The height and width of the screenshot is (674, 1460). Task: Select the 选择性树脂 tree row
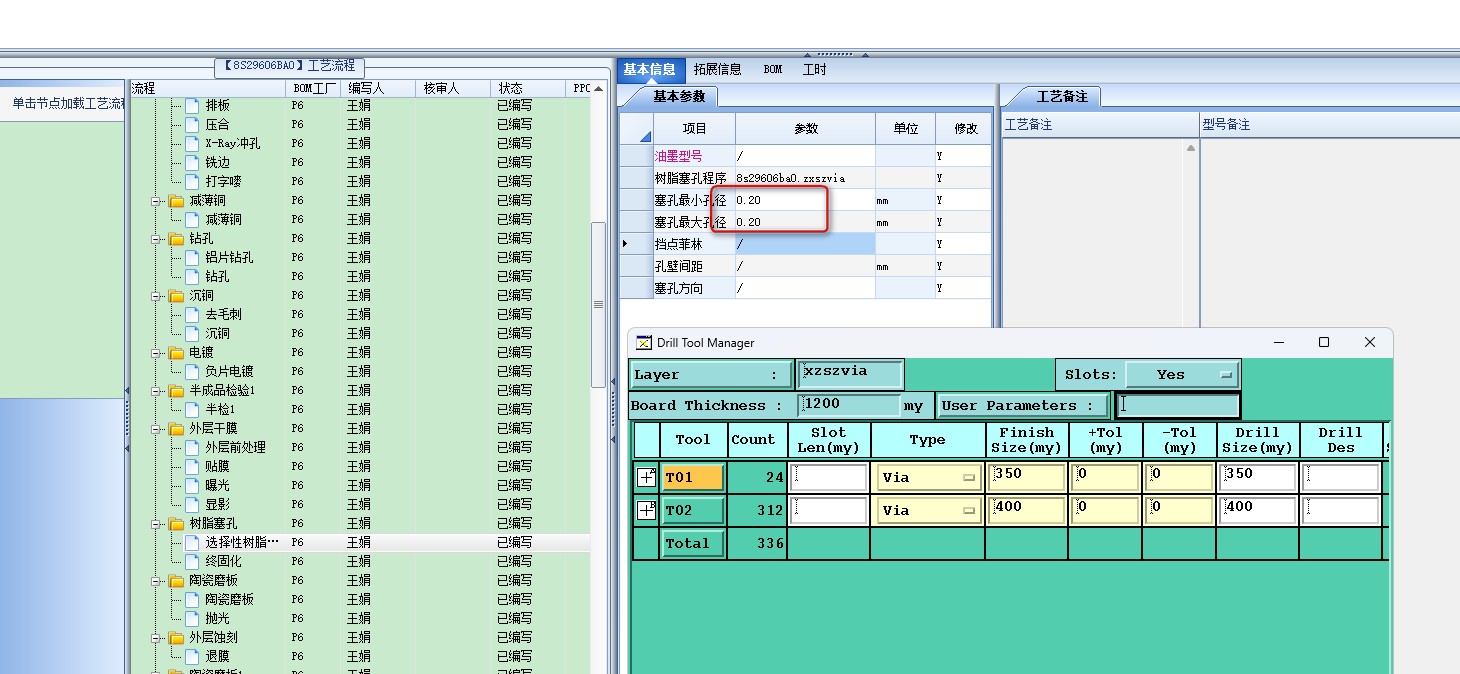(x=360, y=542)
